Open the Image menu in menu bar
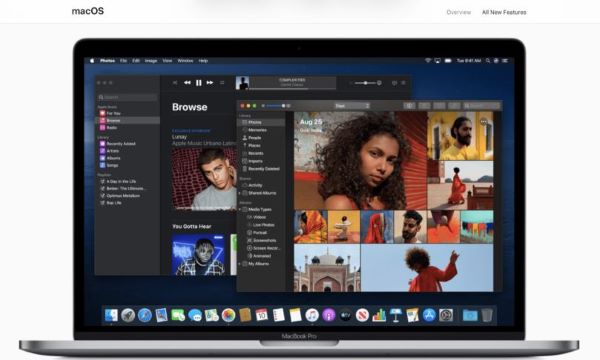 click(x=151, y=61)
